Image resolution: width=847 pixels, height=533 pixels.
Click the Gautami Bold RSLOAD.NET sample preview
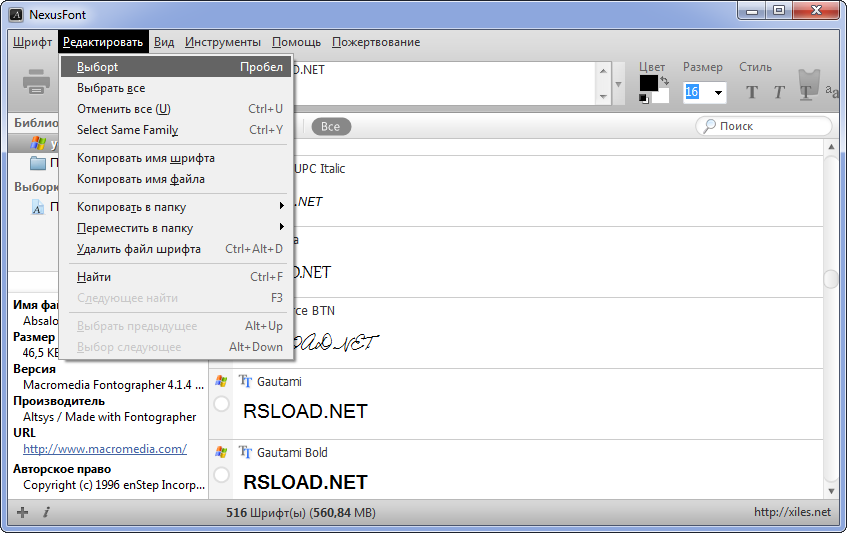point(305,482)
